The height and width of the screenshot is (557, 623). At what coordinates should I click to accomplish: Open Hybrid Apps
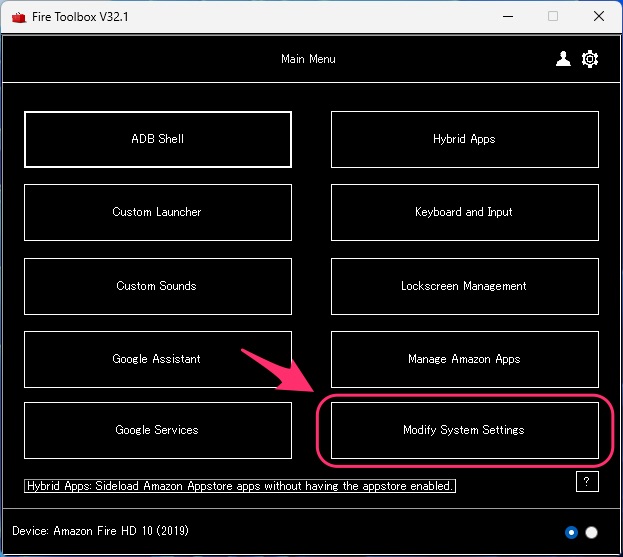coord(464,139)
